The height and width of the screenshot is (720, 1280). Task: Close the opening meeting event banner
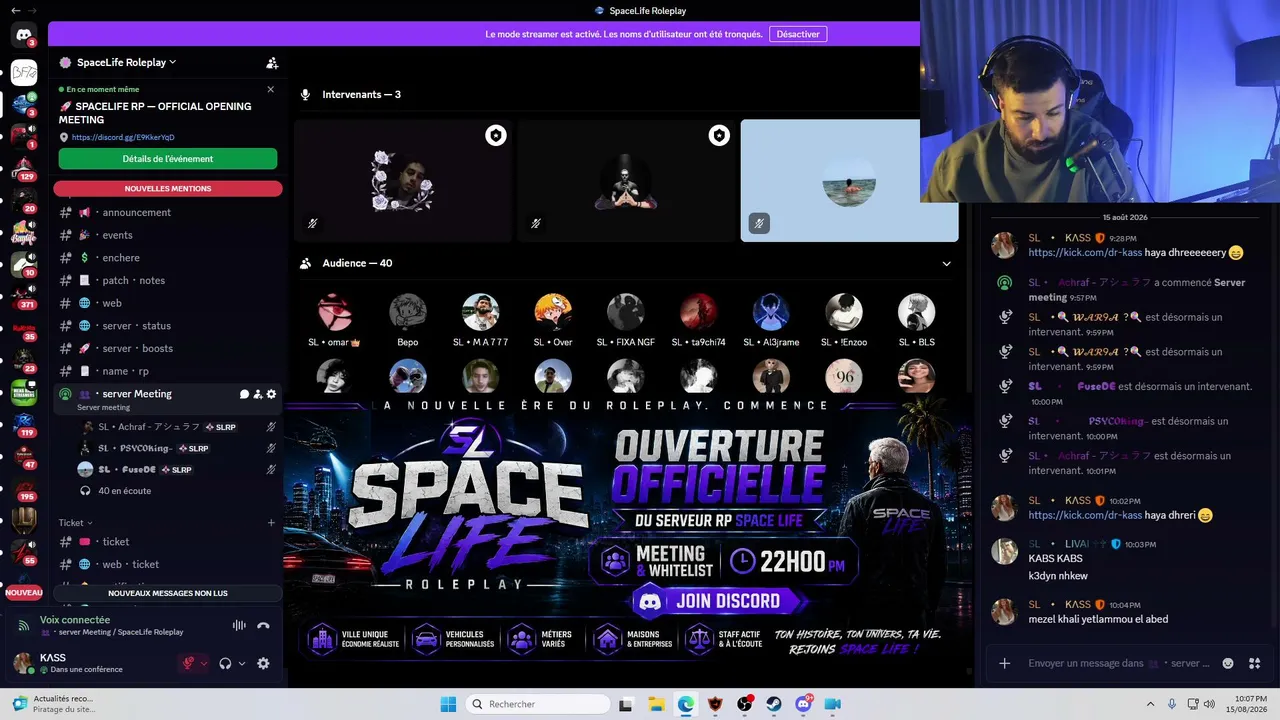tap(270, 89)
